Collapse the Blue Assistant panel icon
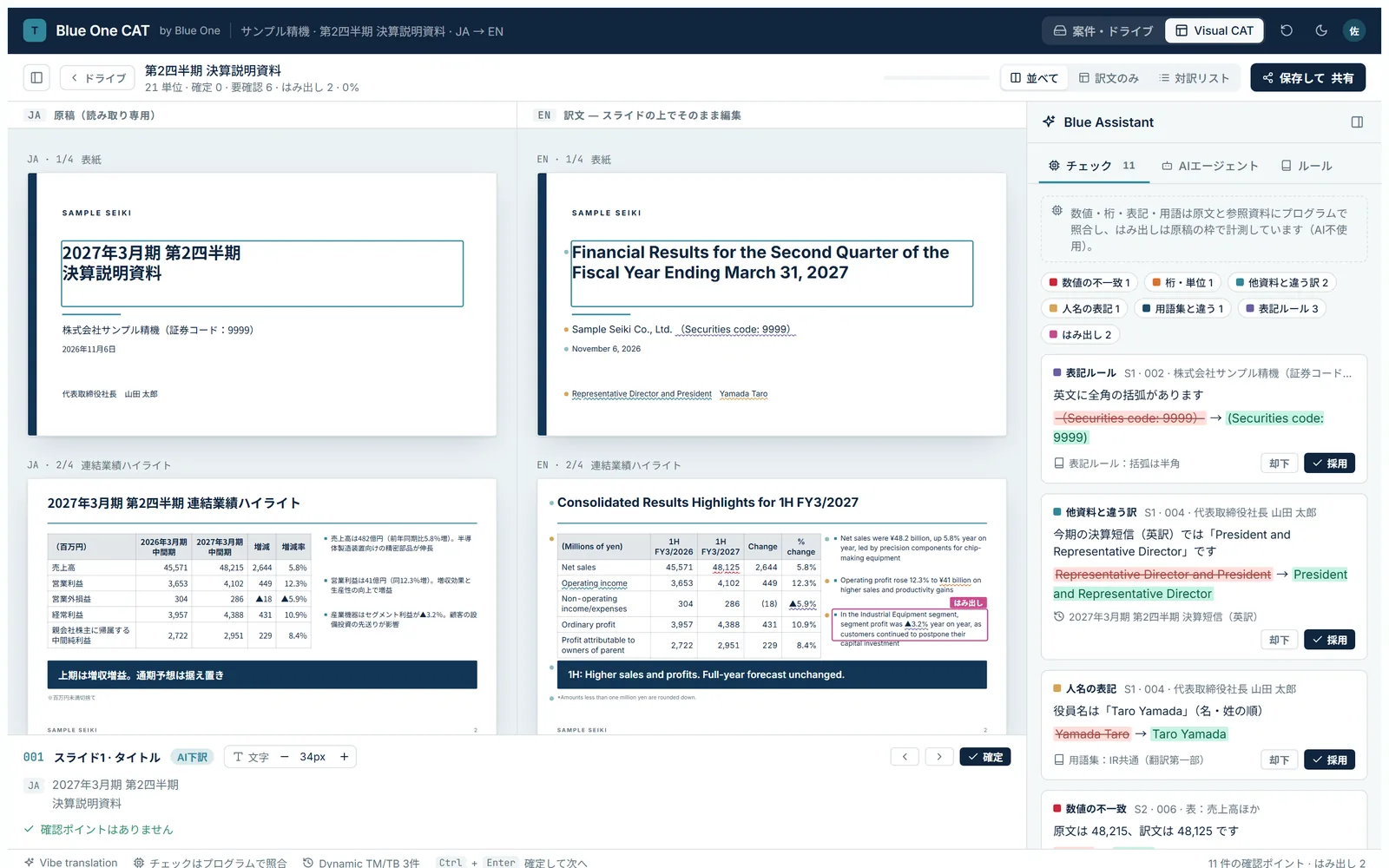 click(1357, 122)
